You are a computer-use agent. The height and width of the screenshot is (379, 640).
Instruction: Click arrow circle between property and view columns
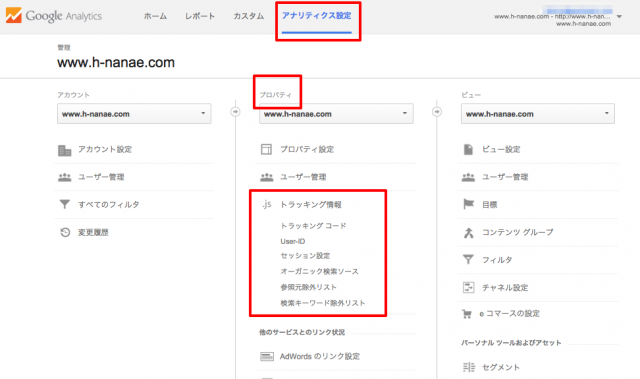click(x=437, y=111)
